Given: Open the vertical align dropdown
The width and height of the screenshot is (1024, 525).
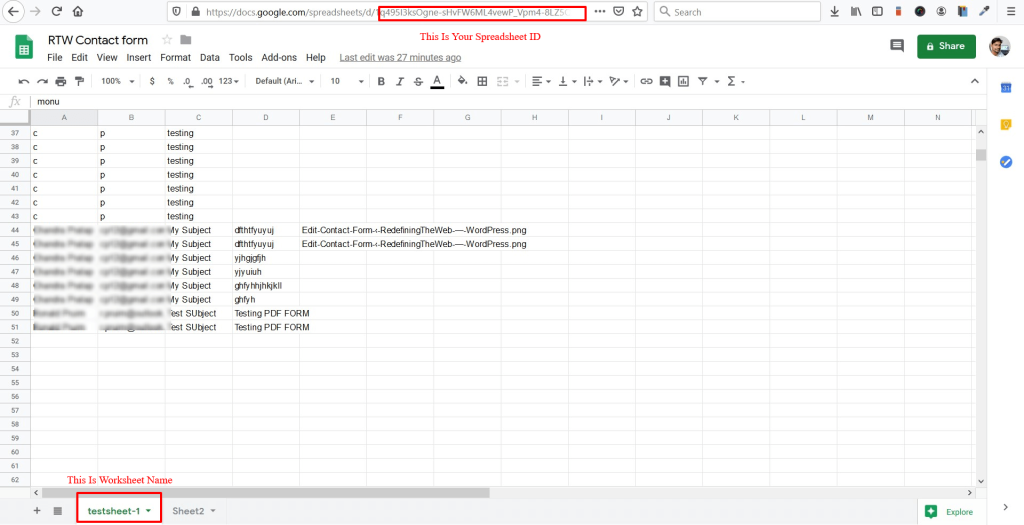Looking at the screenshot, I should (566, 82).
